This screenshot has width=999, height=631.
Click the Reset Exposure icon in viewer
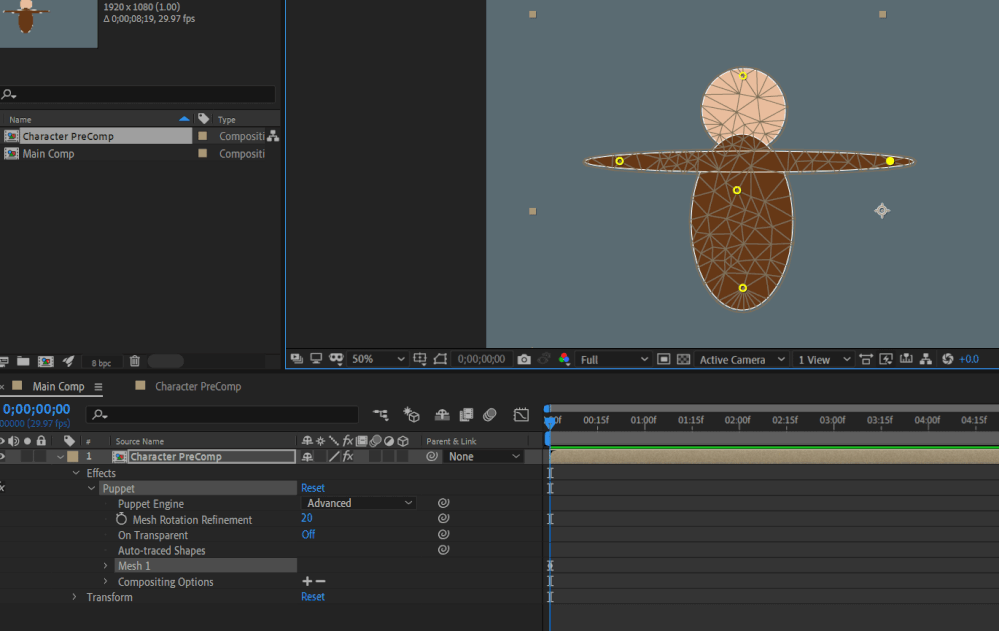[x=947, y=359]
